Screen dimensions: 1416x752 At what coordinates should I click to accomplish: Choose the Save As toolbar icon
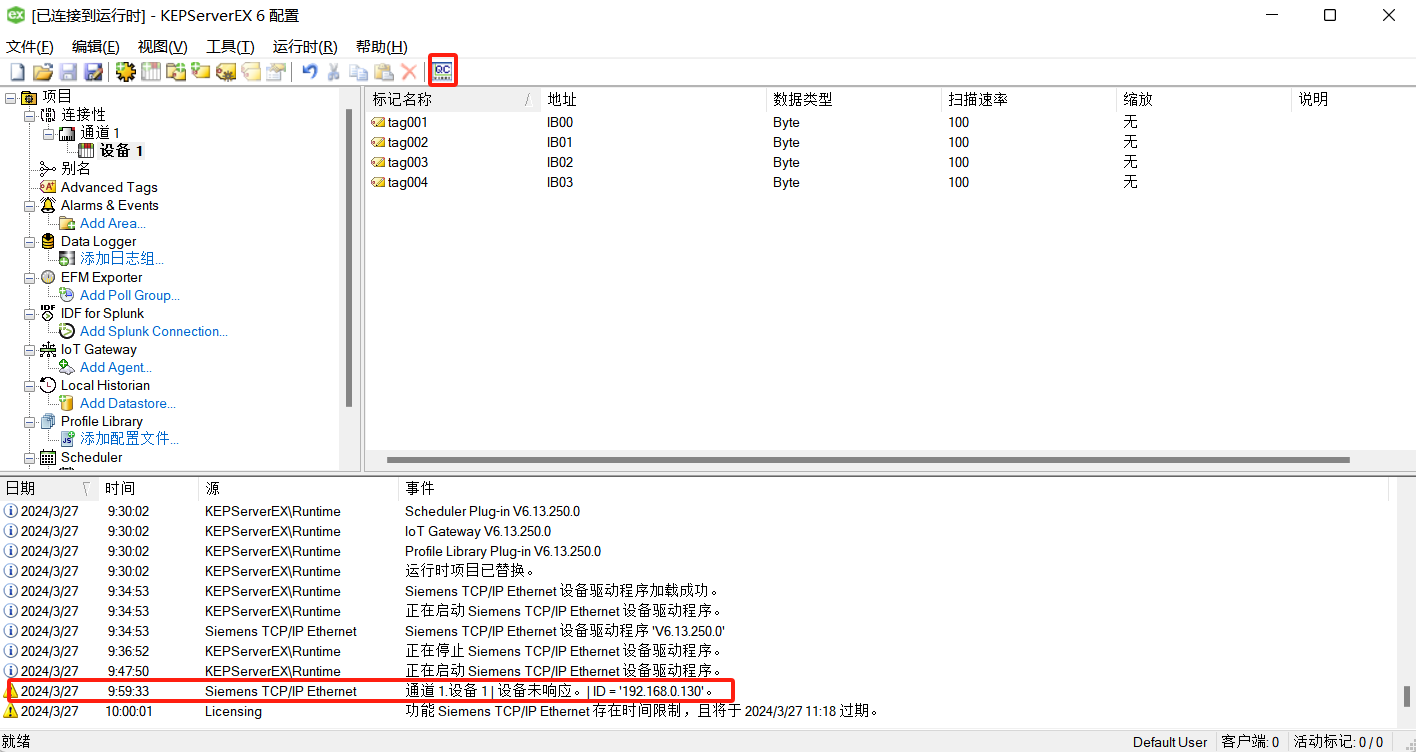pyautogui.click(x=93, y=72)
